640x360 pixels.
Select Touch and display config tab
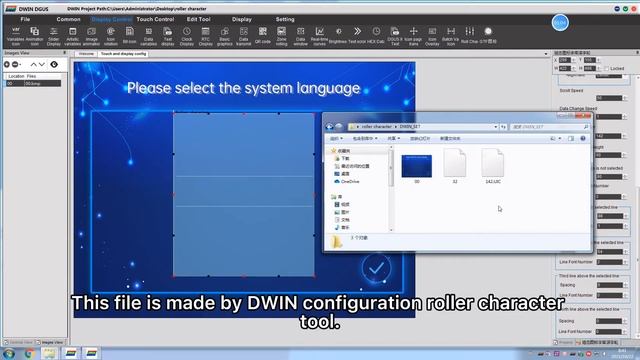point(123,54)
